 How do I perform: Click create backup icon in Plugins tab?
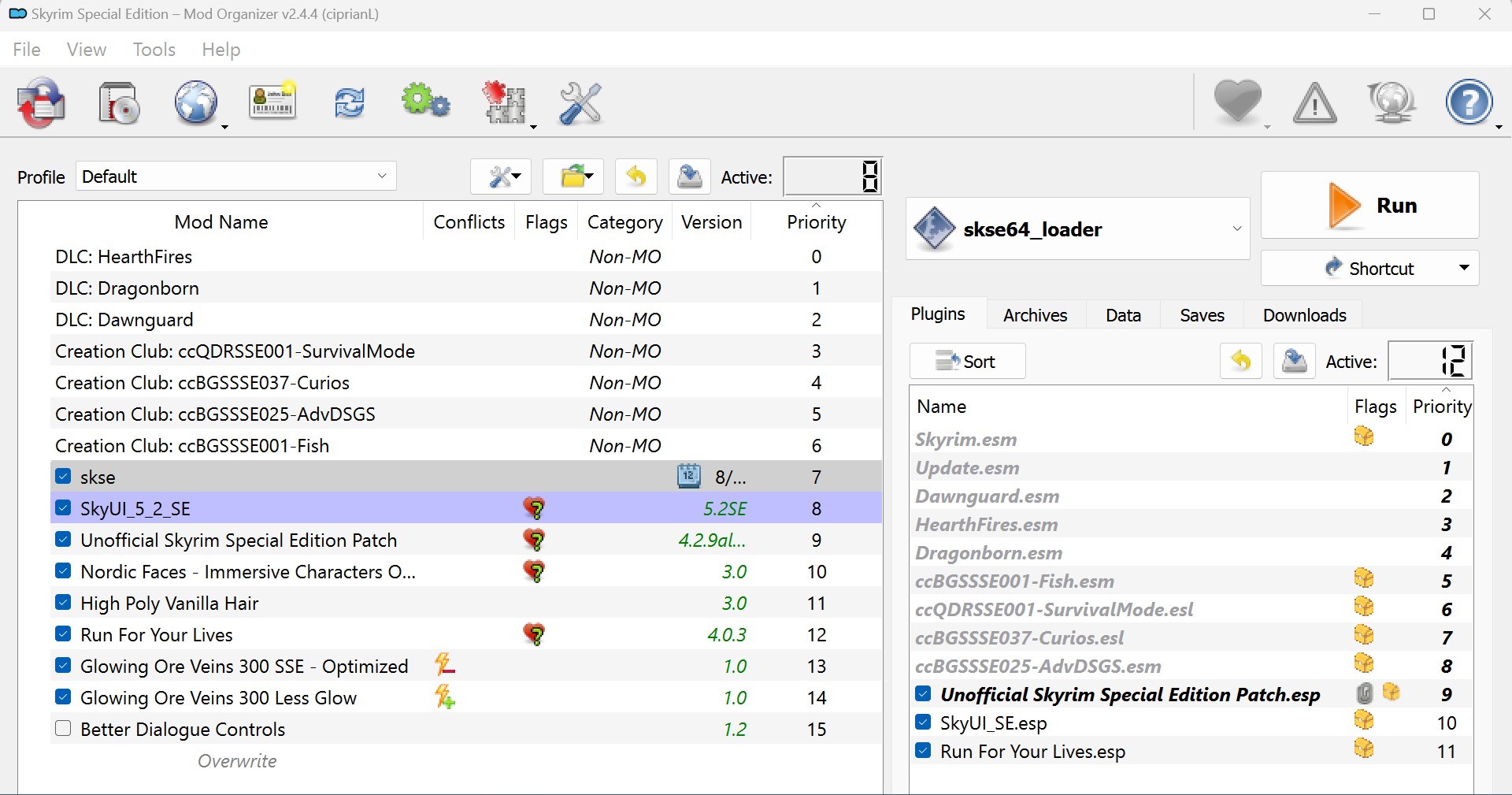point(1295,361)
